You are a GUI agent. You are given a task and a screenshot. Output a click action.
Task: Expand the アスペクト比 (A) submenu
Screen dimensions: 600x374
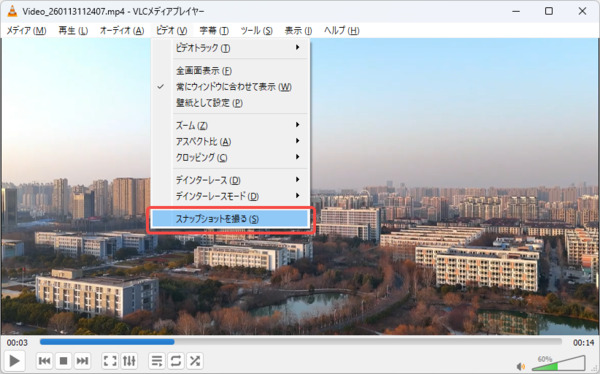point(230,141)
